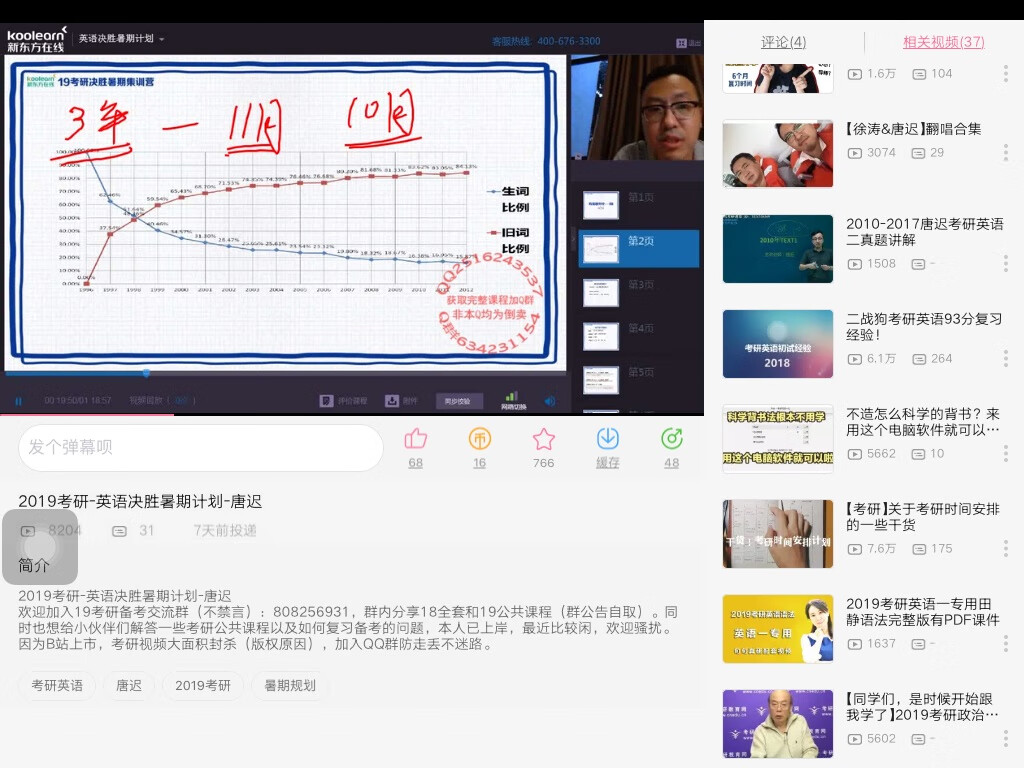
Task: Open the 2019考研 tag
Action: [x=203, y=686]
